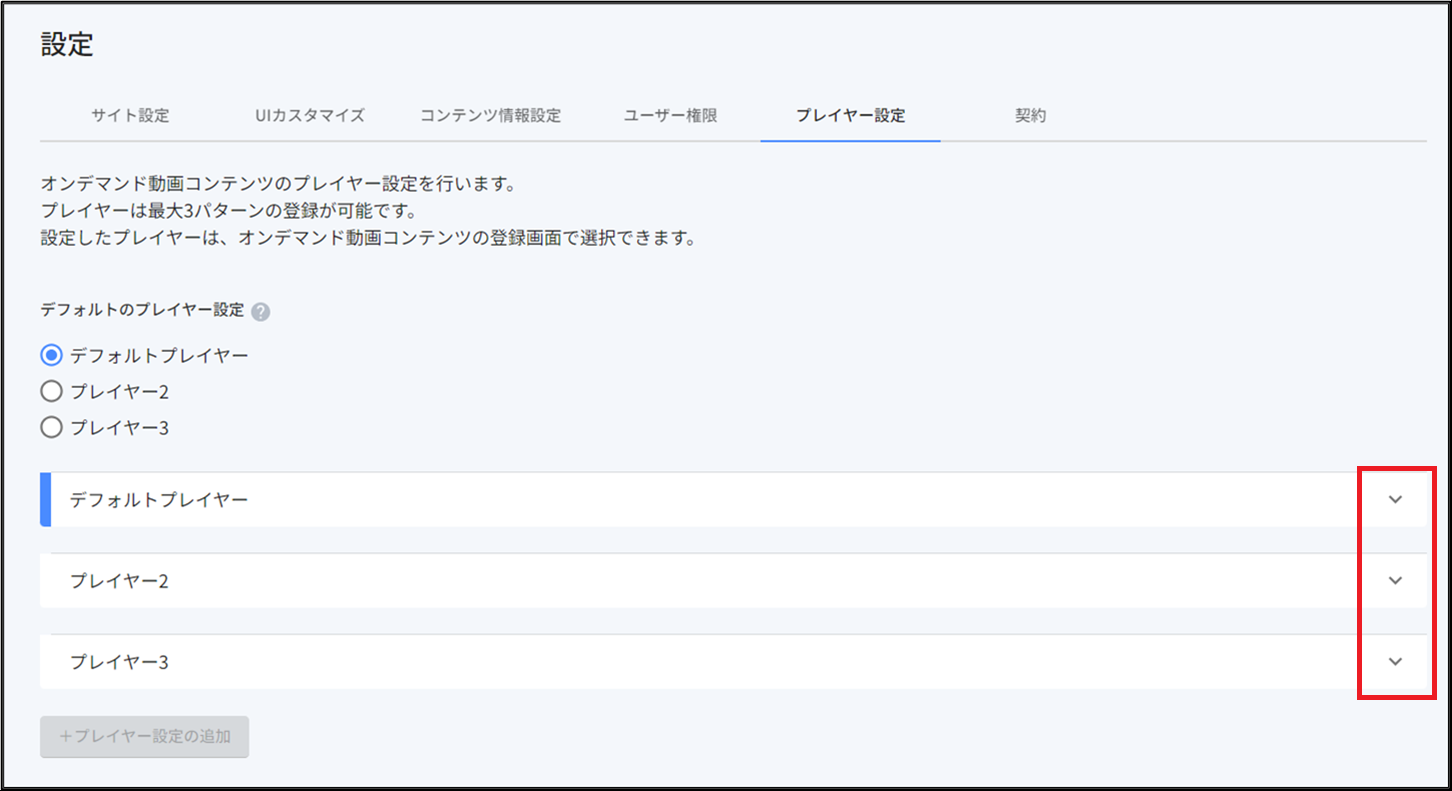Click the デフォルトプレイヤー accordion row title
This screenshot has width=1452, height=791.
(x=159, y=499)
